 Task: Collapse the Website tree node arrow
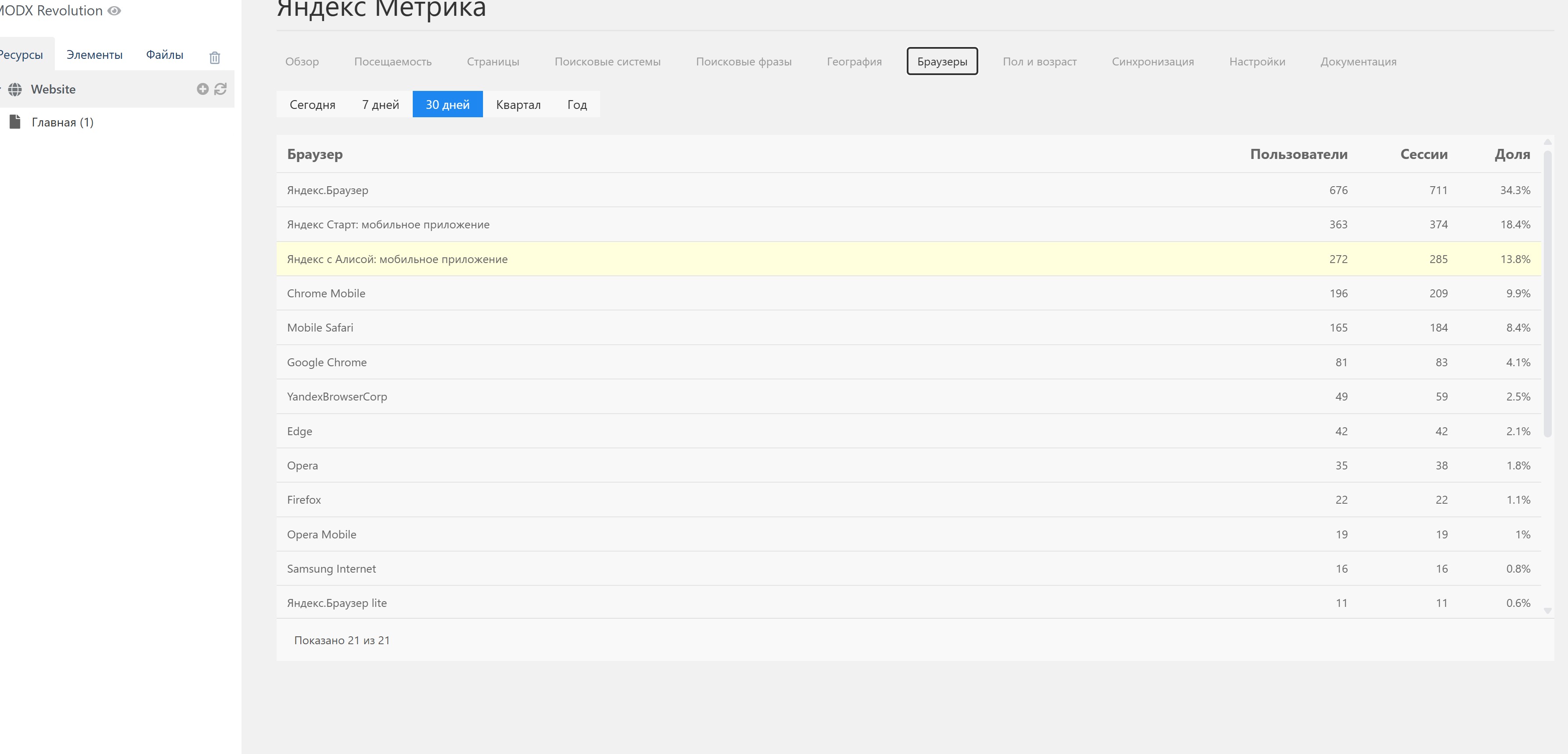0,89
